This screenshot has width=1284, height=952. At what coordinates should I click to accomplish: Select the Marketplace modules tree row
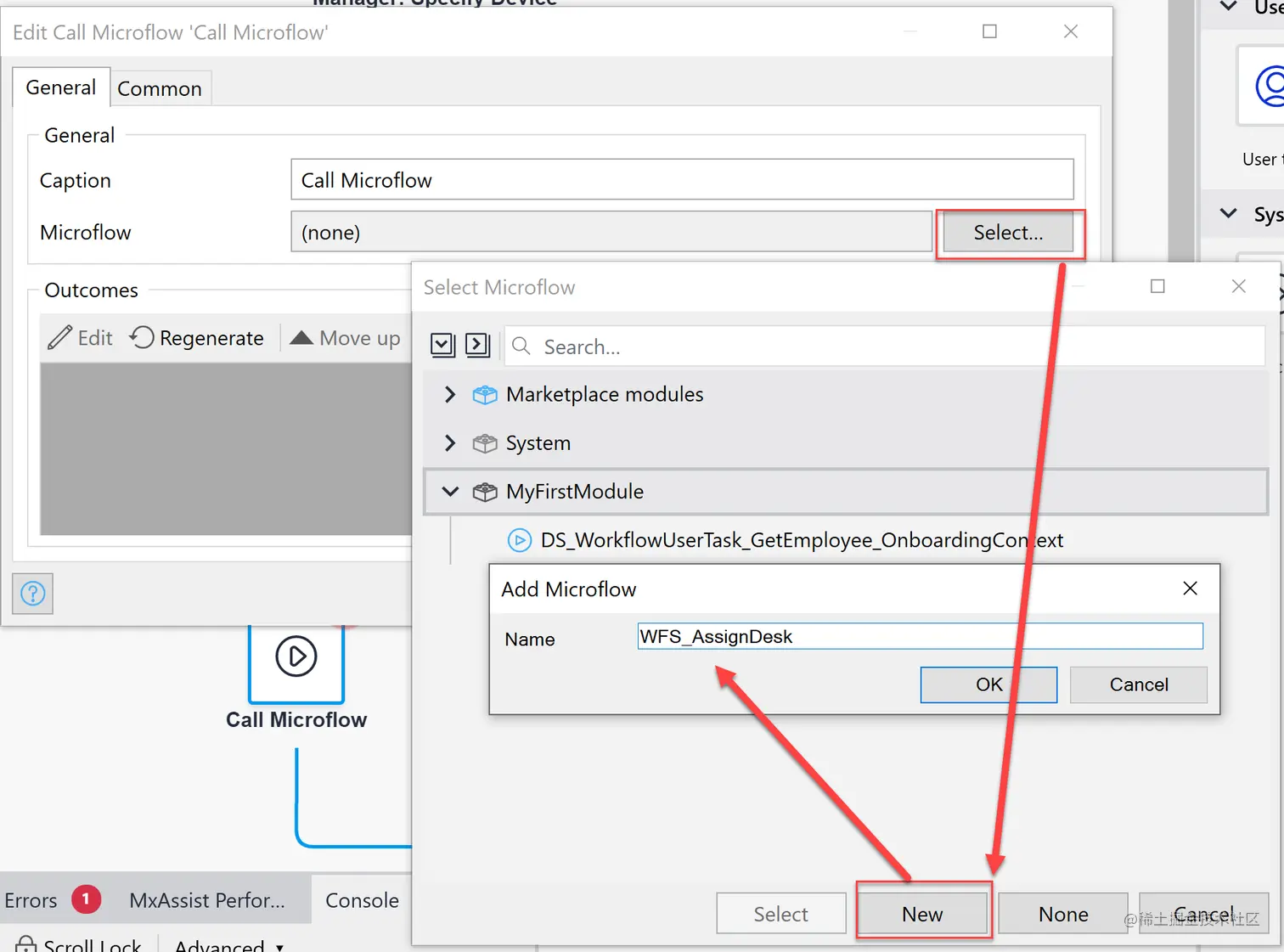point(846,395)
